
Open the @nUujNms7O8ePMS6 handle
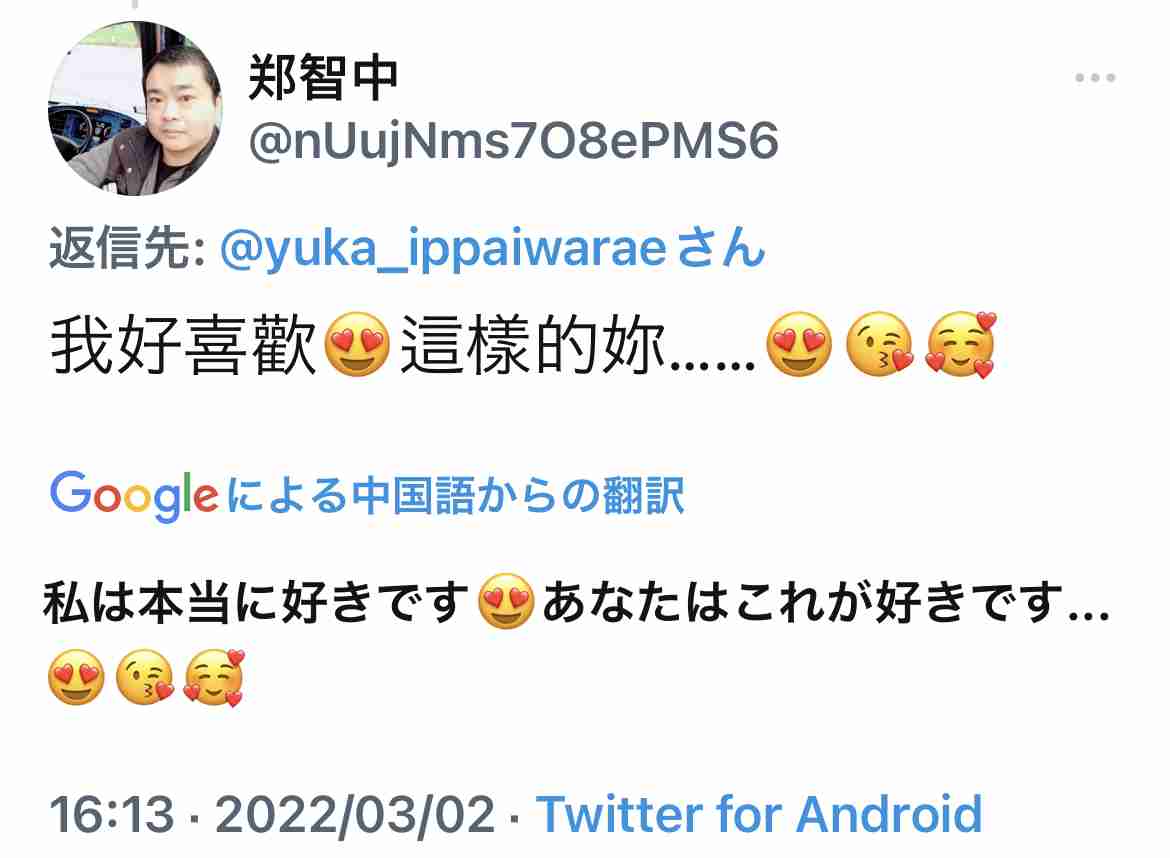click(x=513, y=140)
